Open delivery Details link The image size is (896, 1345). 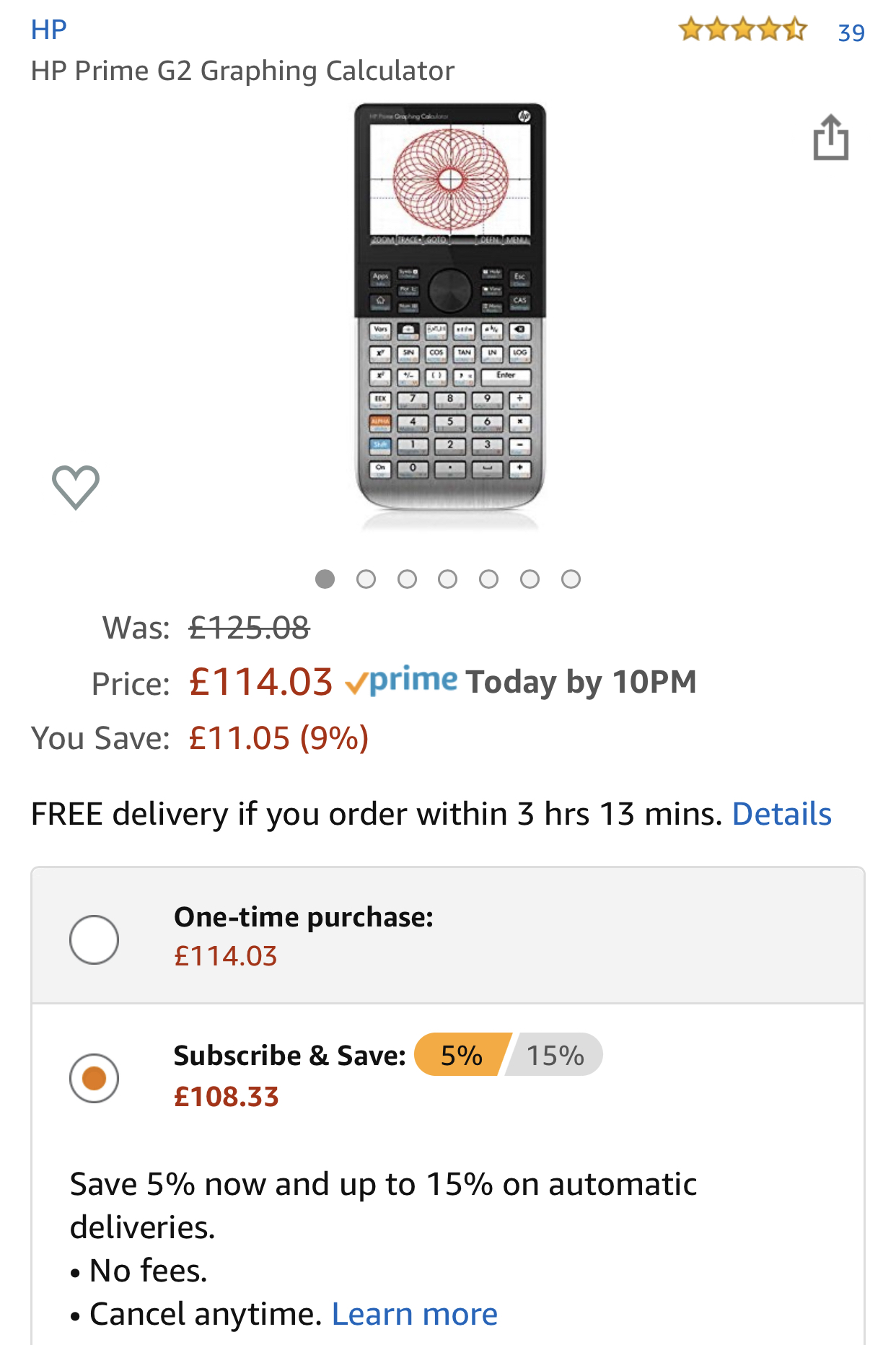click(781, 814)
